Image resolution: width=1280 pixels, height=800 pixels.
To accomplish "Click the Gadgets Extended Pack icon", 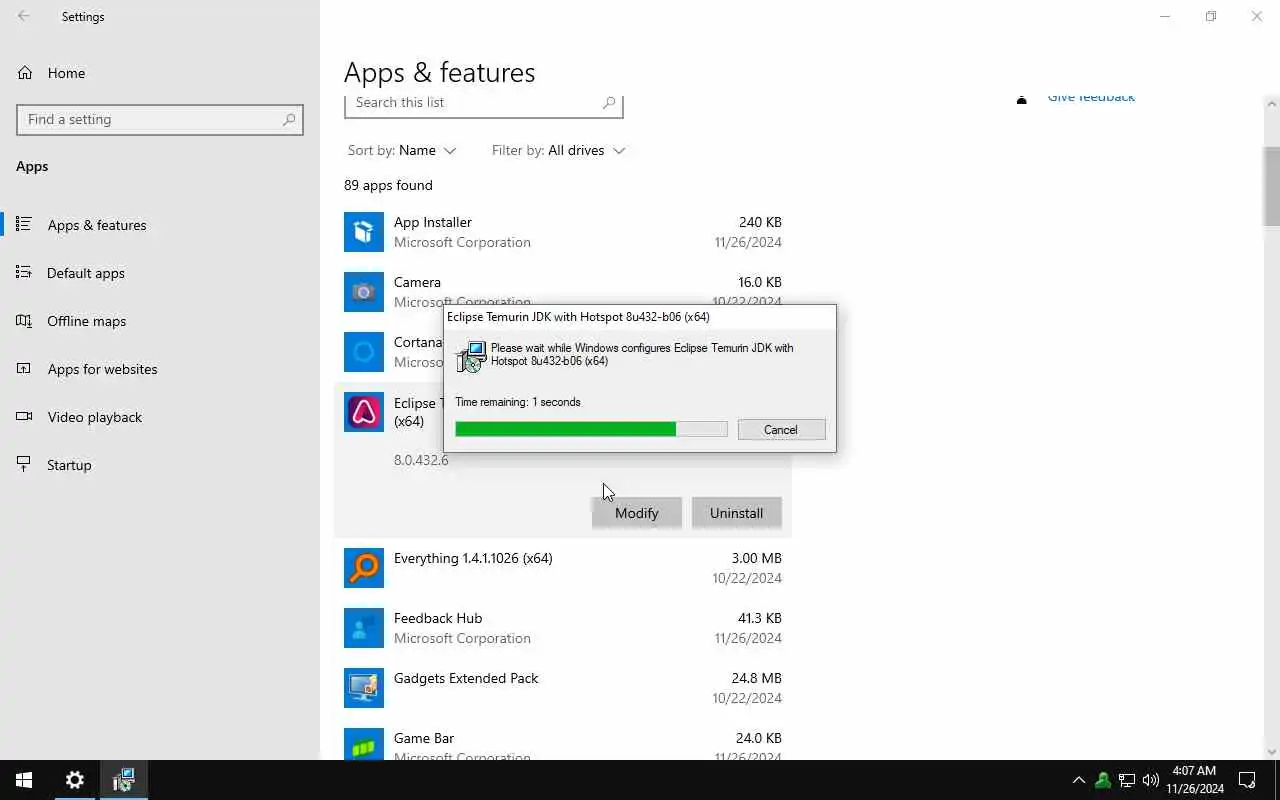I will pos(364,688).
